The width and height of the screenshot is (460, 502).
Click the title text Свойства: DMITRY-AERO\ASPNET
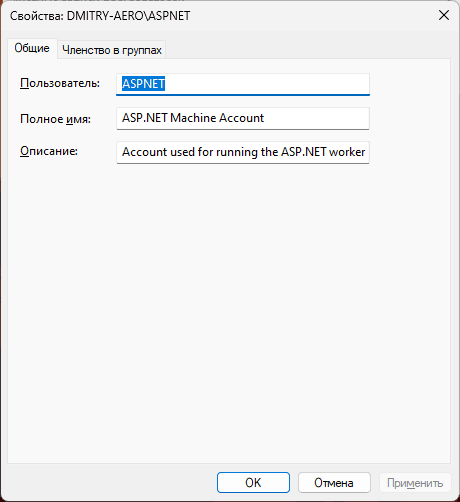100,16
